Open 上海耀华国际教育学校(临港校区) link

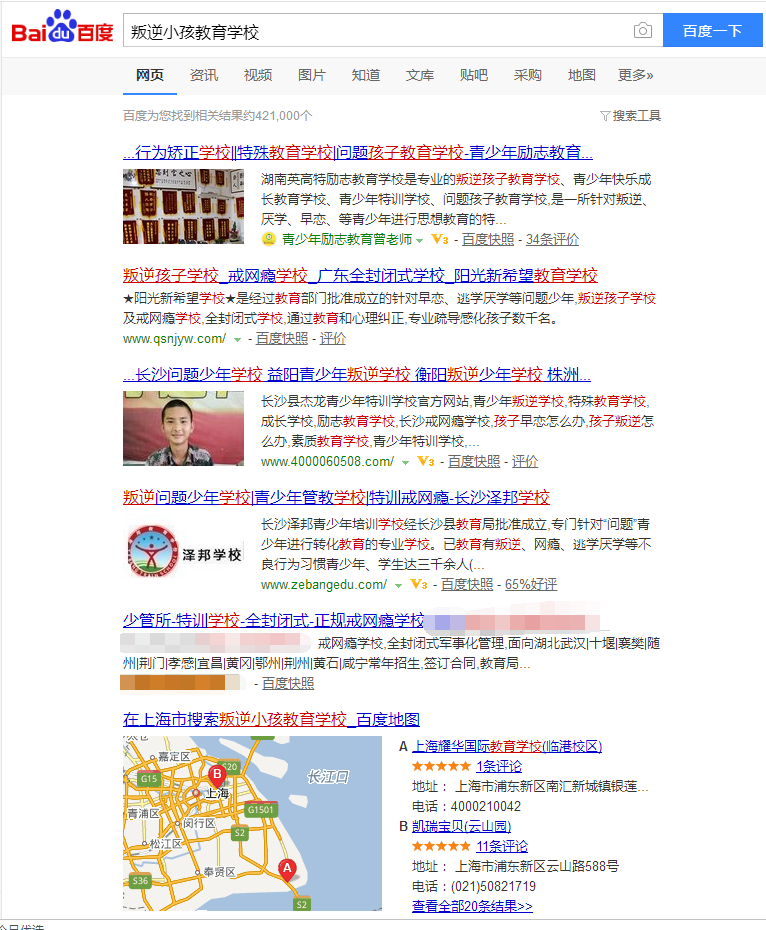pos(507,746)
